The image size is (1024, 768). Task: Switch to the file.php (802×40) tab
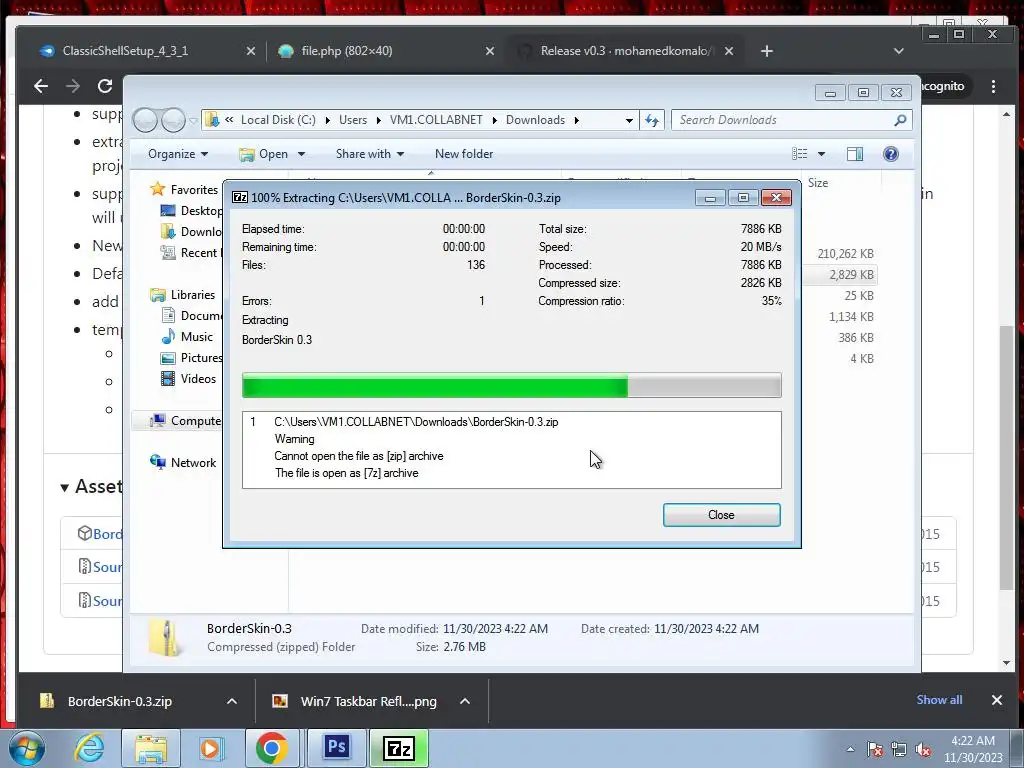tap(347, 50)
